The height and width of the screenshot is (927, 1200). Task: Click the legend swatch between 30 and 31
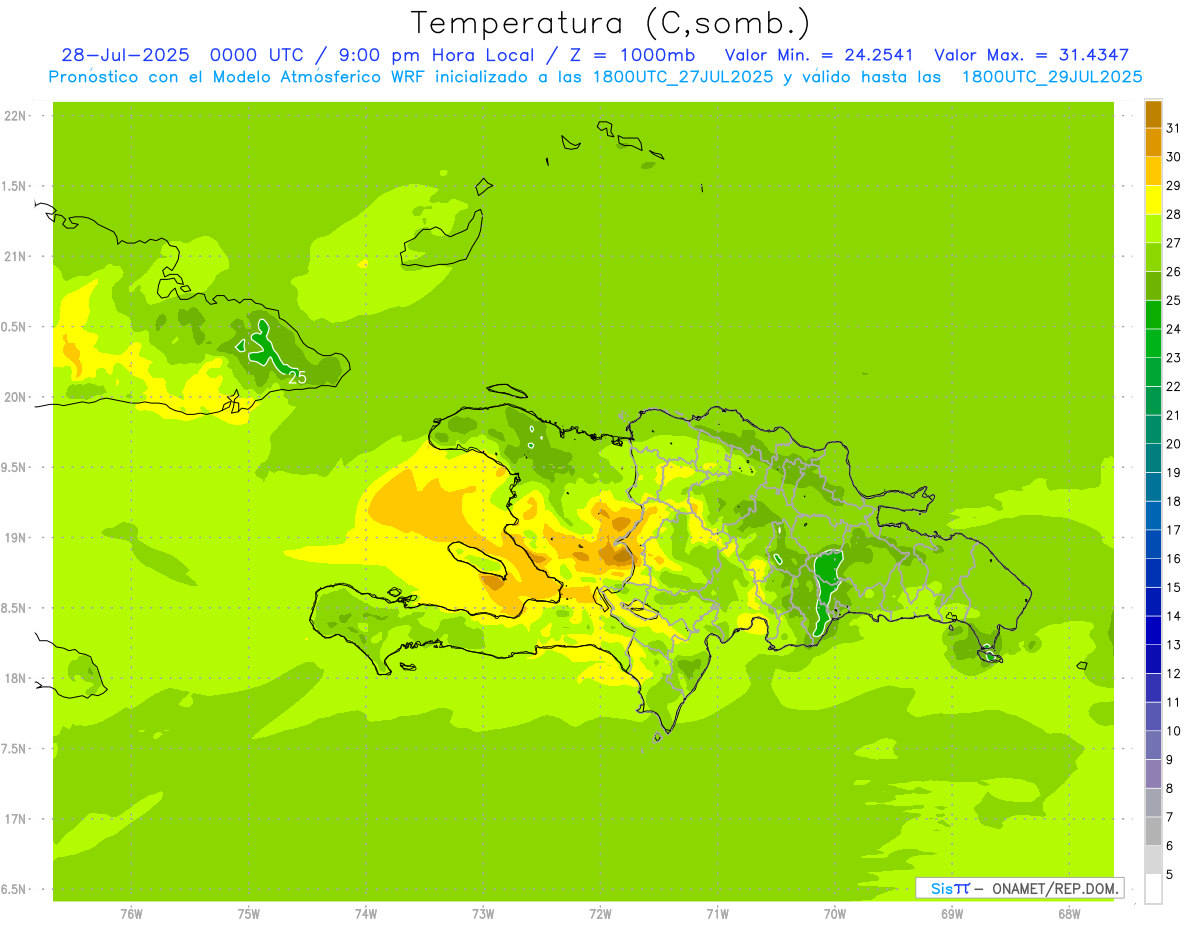[x=1153, y=142]
